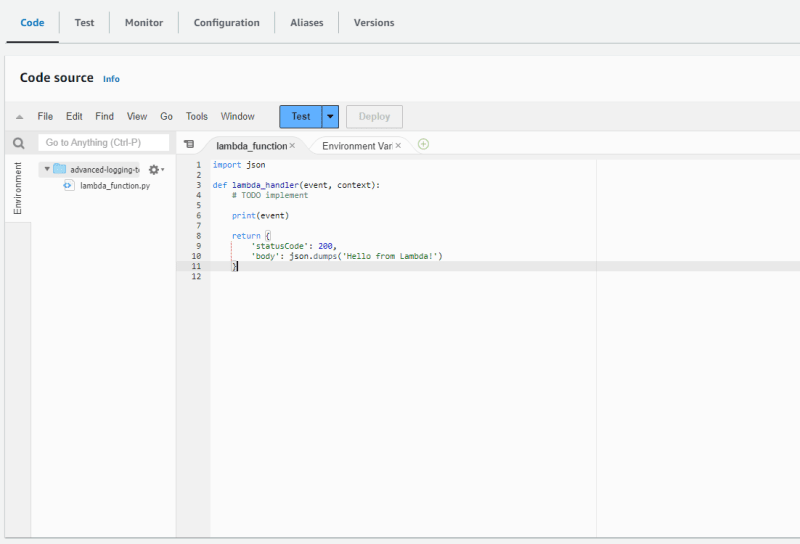Click the 'print(event)' line
Screen dimensions: 800x544
[260, 216]
